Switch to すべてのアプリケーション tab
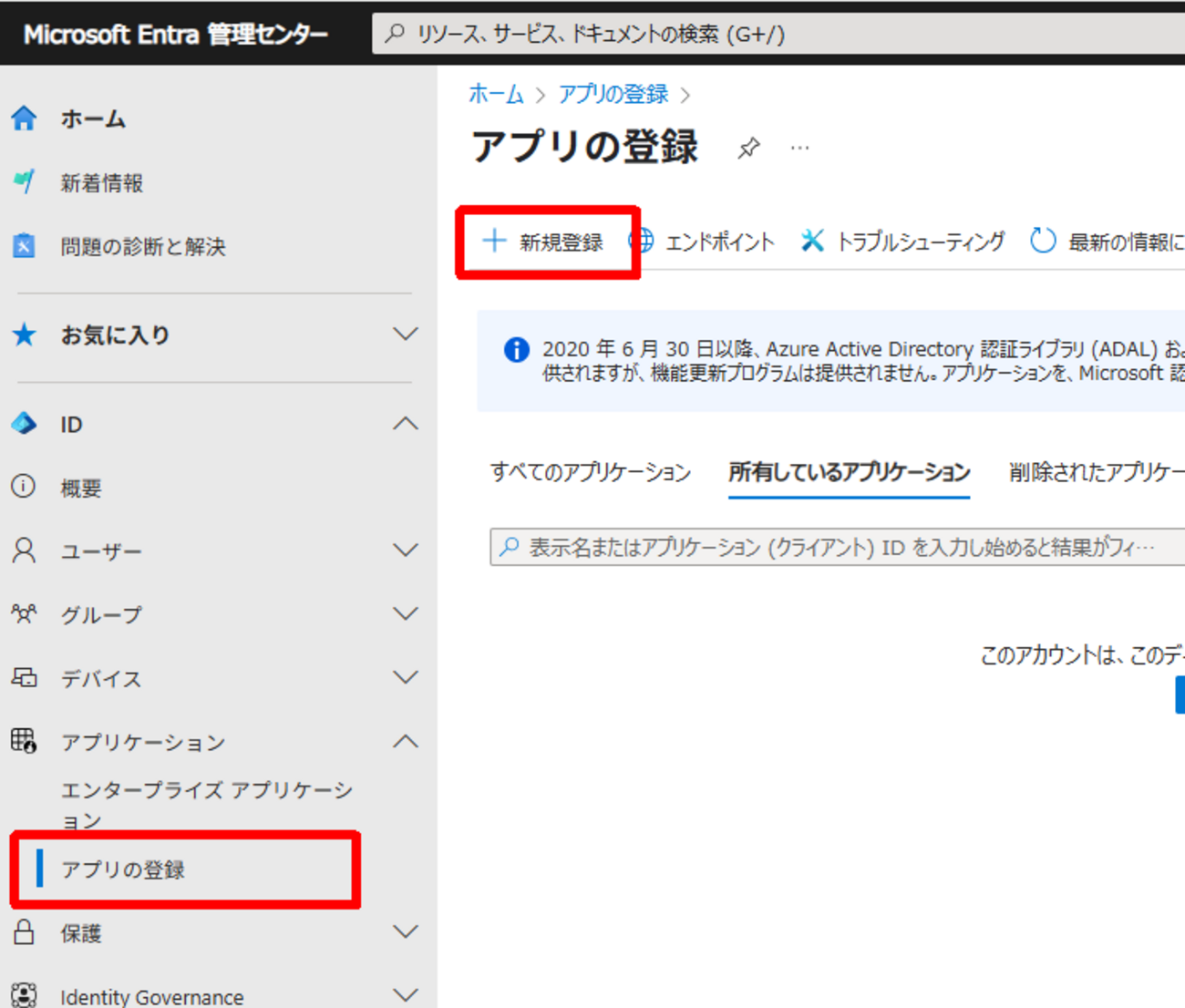Image resolution: width=1185 pixels, height=1008 pixels. click(591, 471)
